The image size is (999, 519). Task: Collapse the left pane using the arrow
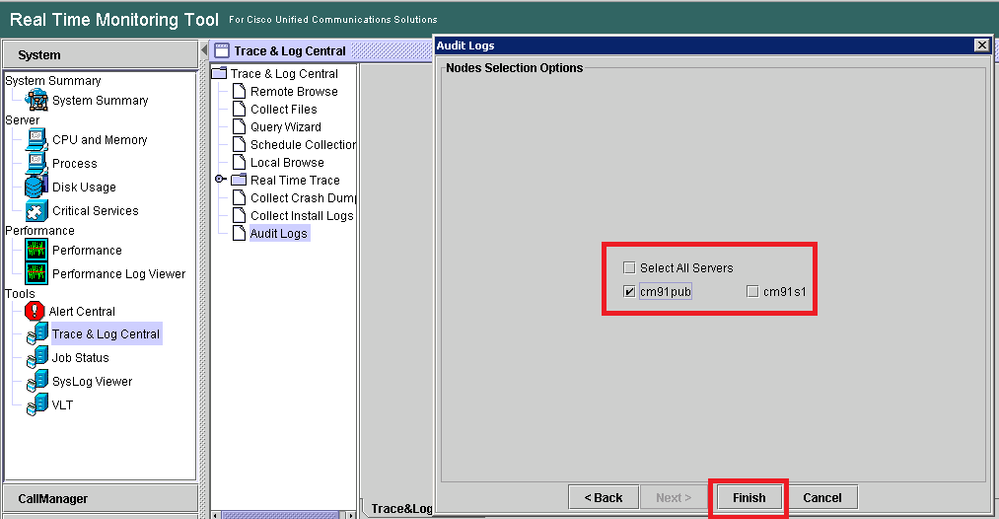(204, 50)
